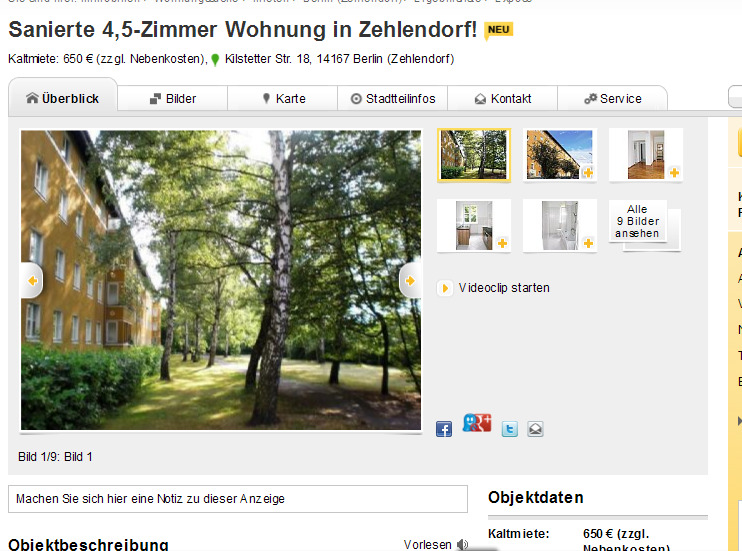Share listing via Google Plus icon

[477, 423]
